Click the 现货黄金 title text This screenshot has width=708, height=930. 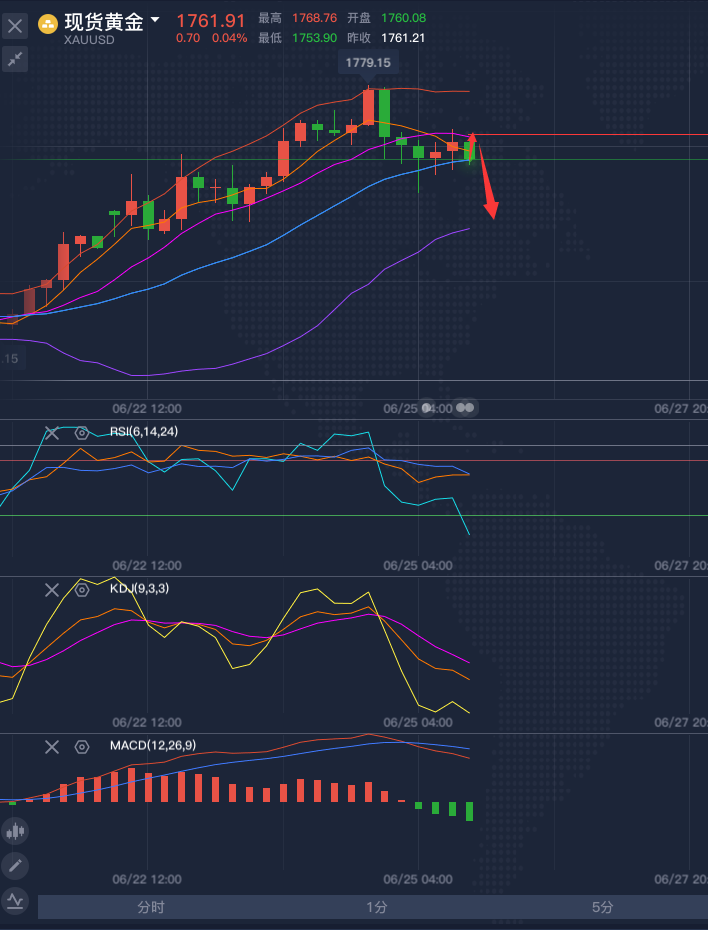click(104, 23)
